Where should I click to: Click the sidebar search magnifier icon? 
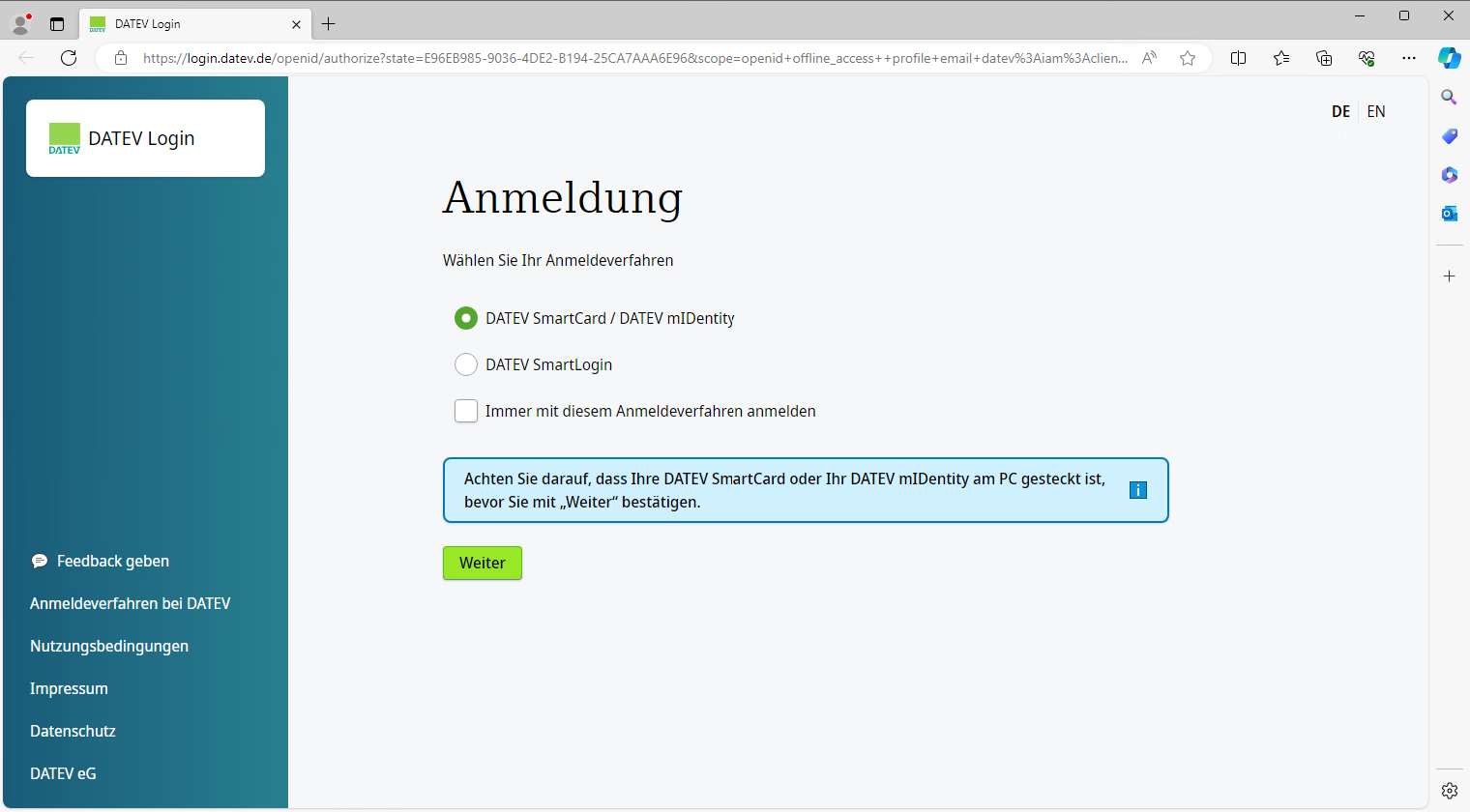(1449, 98)
